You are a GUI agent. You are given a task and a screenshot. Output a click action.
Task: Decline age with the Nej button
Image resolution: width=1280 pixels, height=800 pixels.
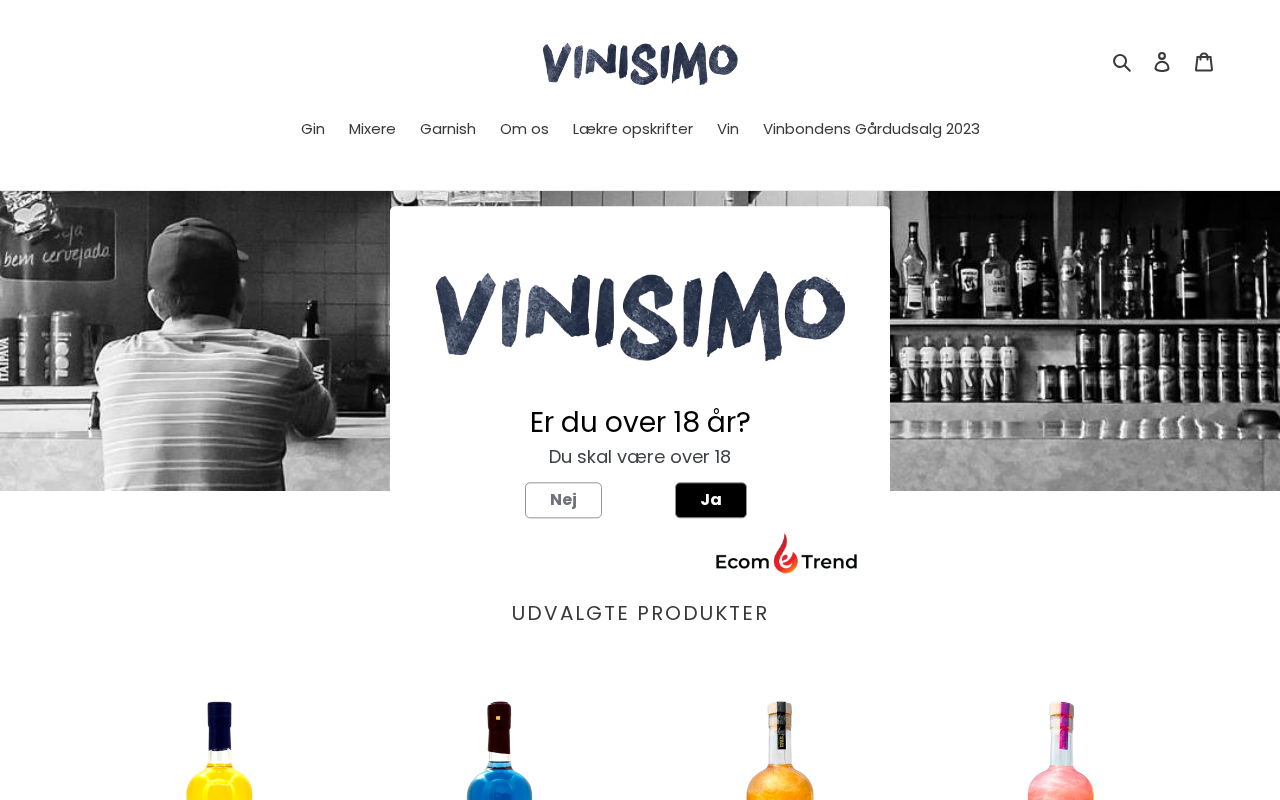pos(563,500)
